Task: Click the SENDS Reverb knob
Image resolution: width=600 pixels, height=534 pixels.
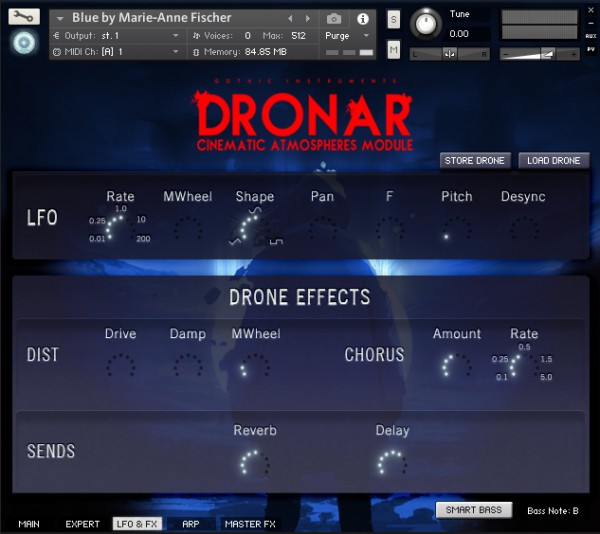Action: (255, 464)
